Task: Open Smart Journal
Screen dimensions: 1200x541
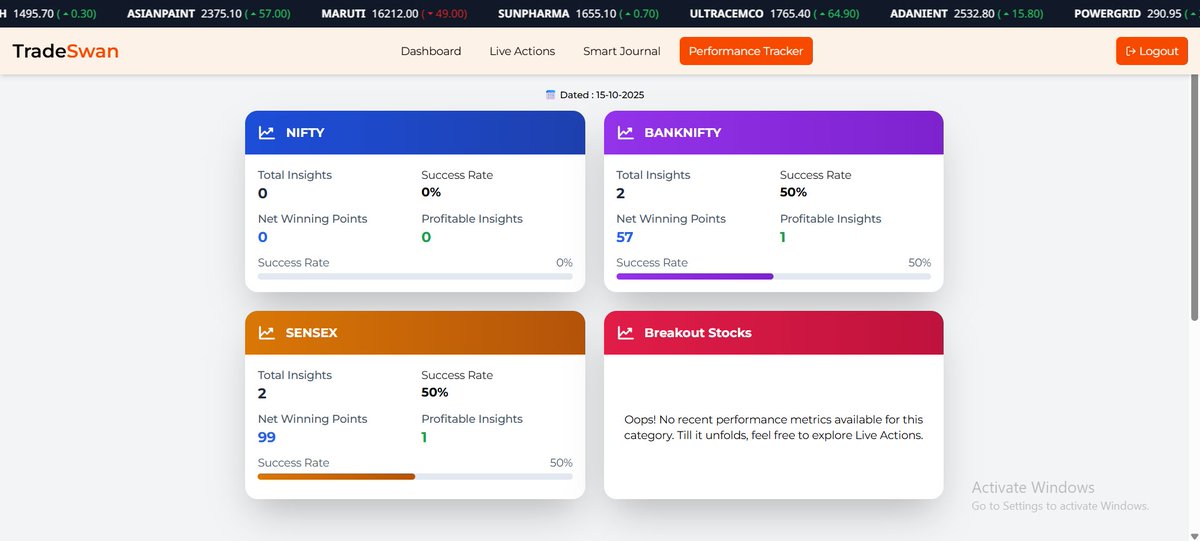Action: 622,51
